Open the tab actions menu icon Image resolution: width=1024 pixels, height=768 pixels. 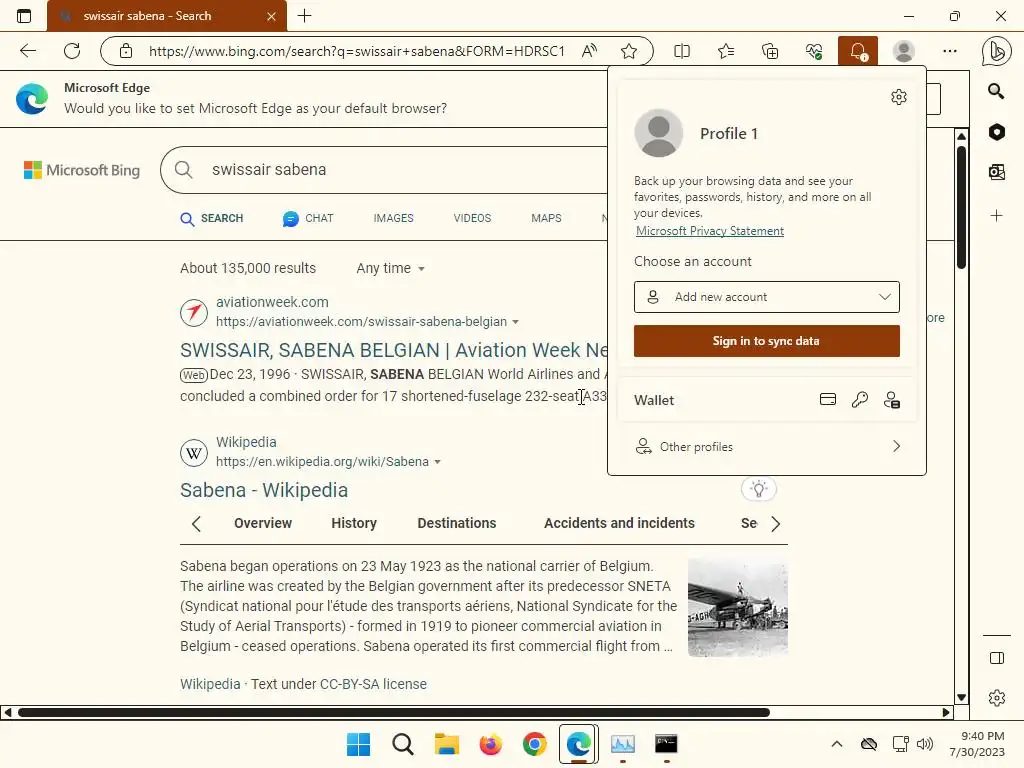point(24,16)
